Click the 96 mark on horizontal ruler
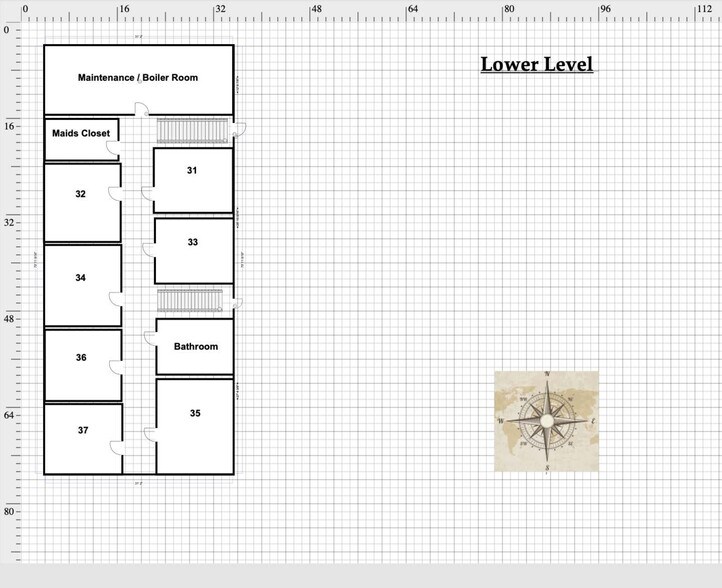This screenshot has height=588, width=722. click(x=605, y=9)
